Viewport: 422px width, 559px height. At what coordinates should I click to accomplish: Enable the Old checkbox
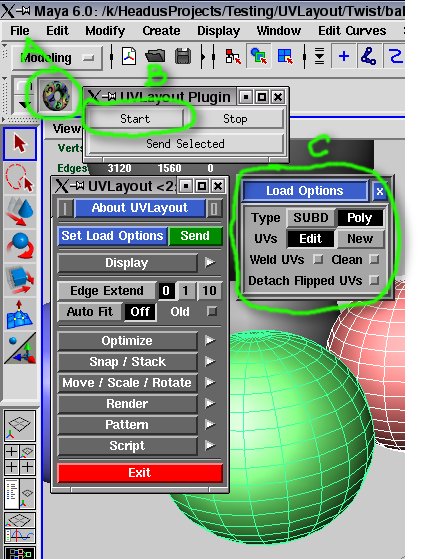click(x=212, y=312)
